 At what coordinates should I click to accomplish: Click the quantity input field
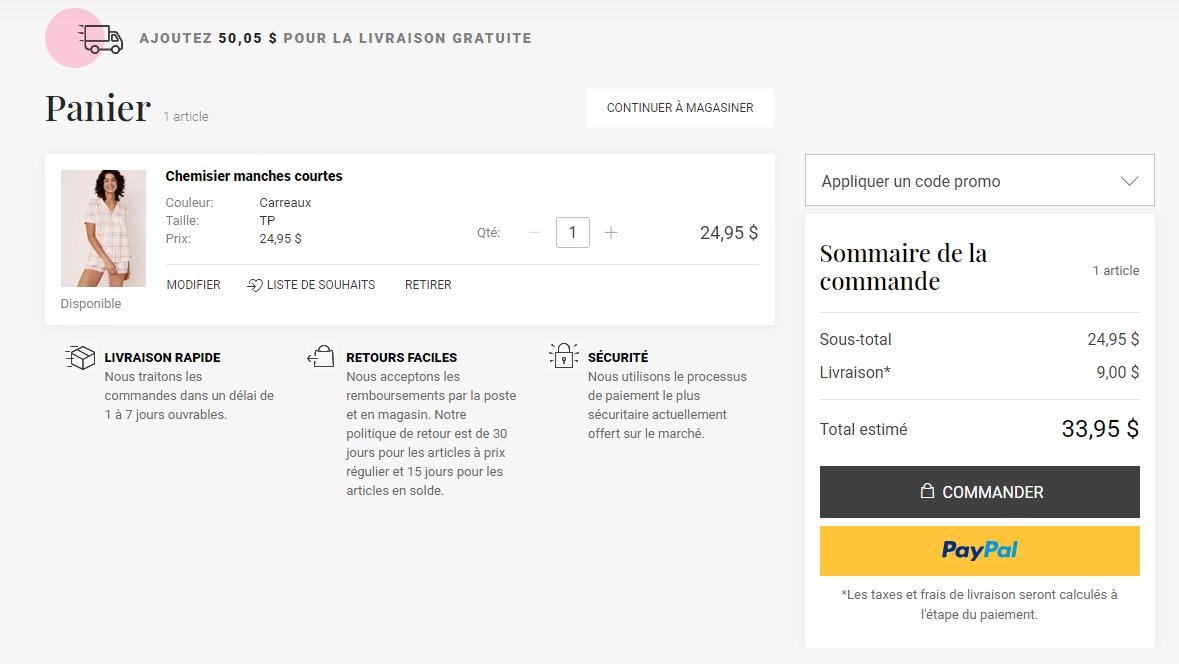click(572, 232)
